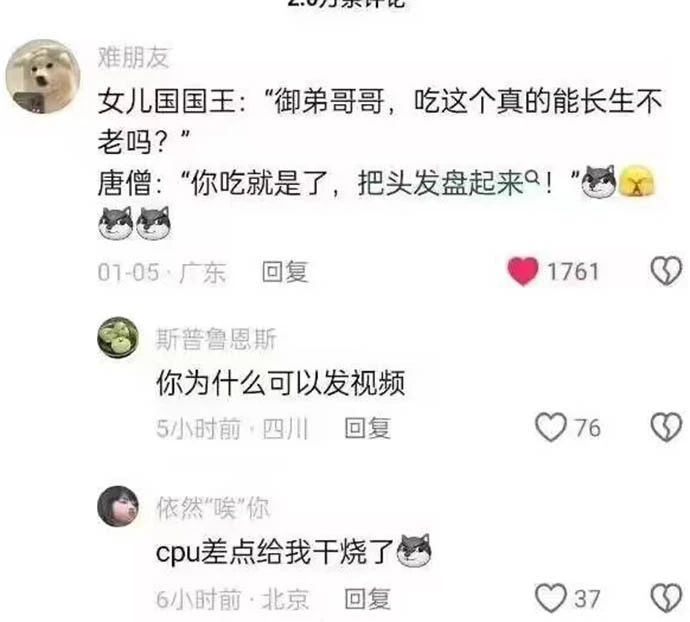The width and height of the screenshot is (690, 622).
Task: Open 斯普鲁恩斯's green avatar
Action: (118, 338)
